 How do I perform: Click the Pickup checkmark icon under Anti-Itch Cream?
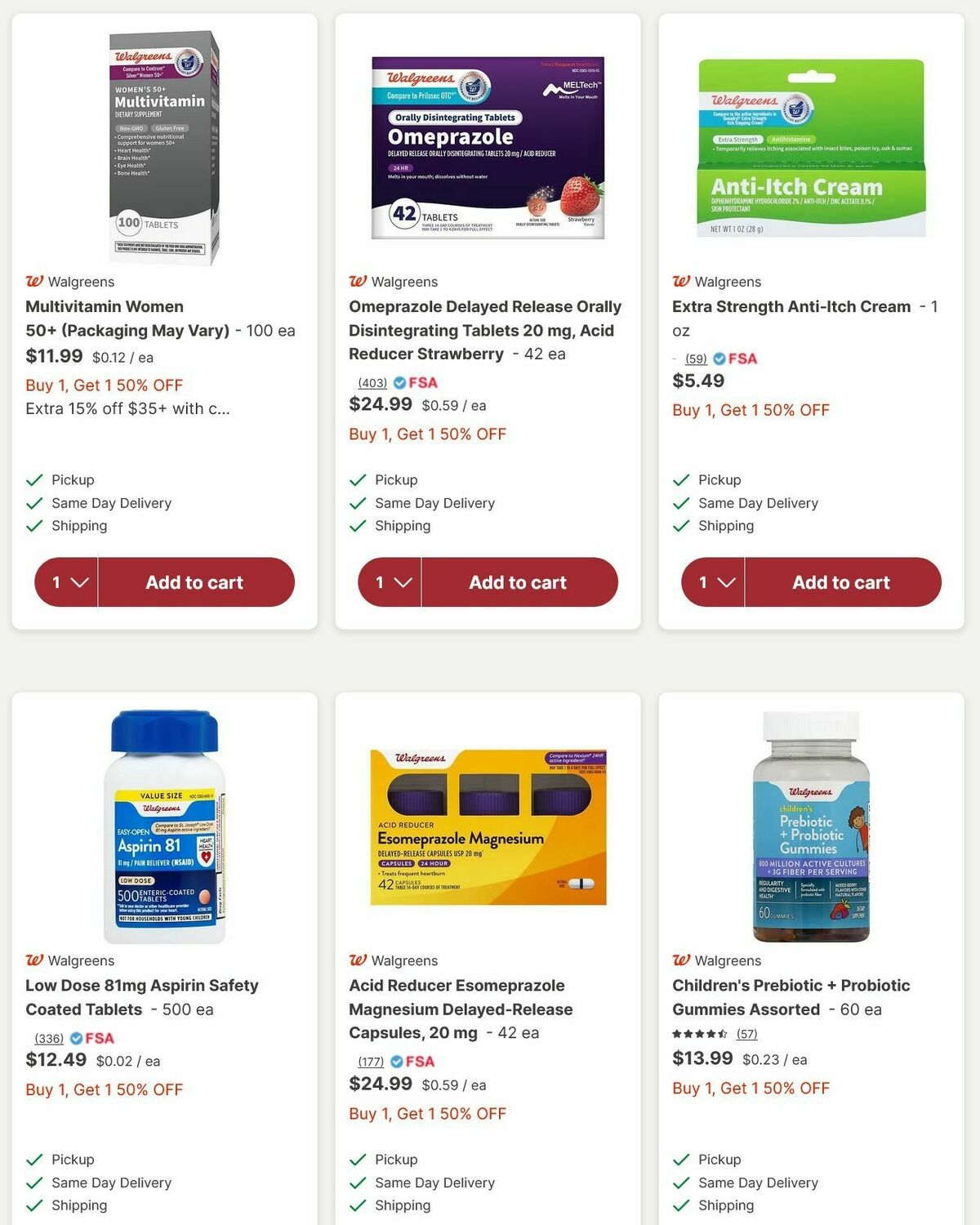point(680,479)
